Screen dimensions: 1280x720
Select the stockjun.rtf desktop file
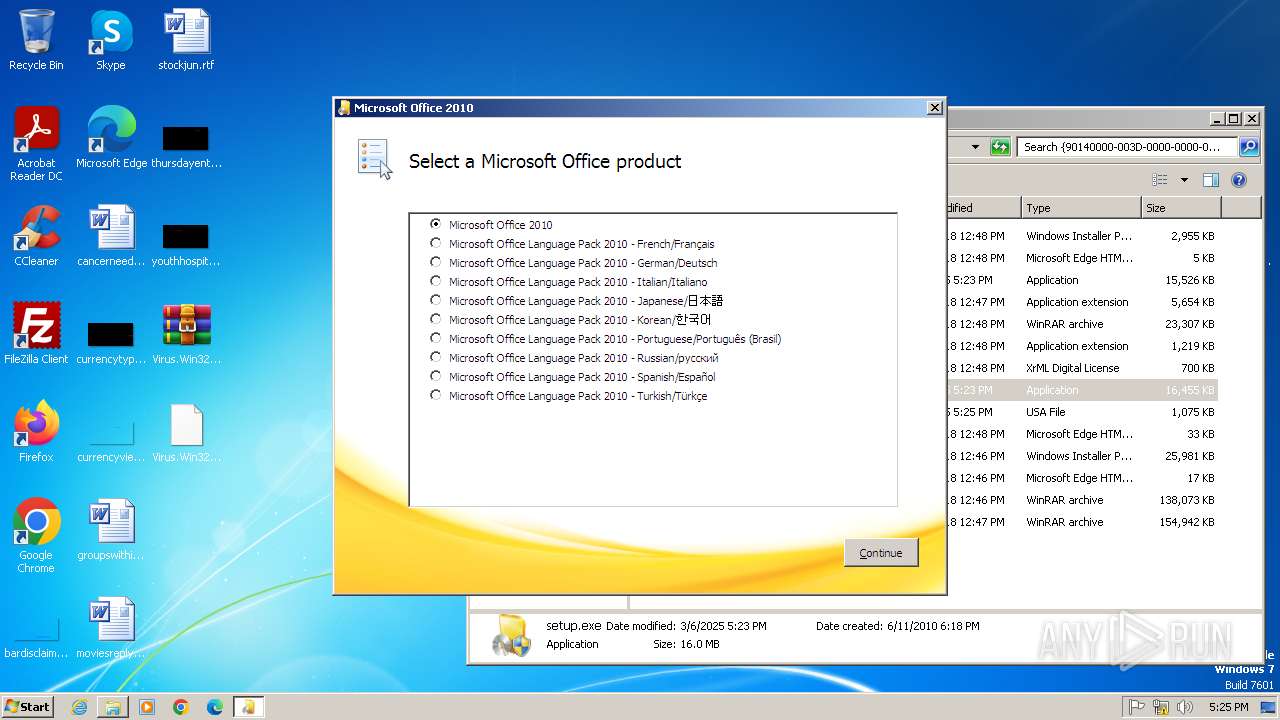coord(186,40)
